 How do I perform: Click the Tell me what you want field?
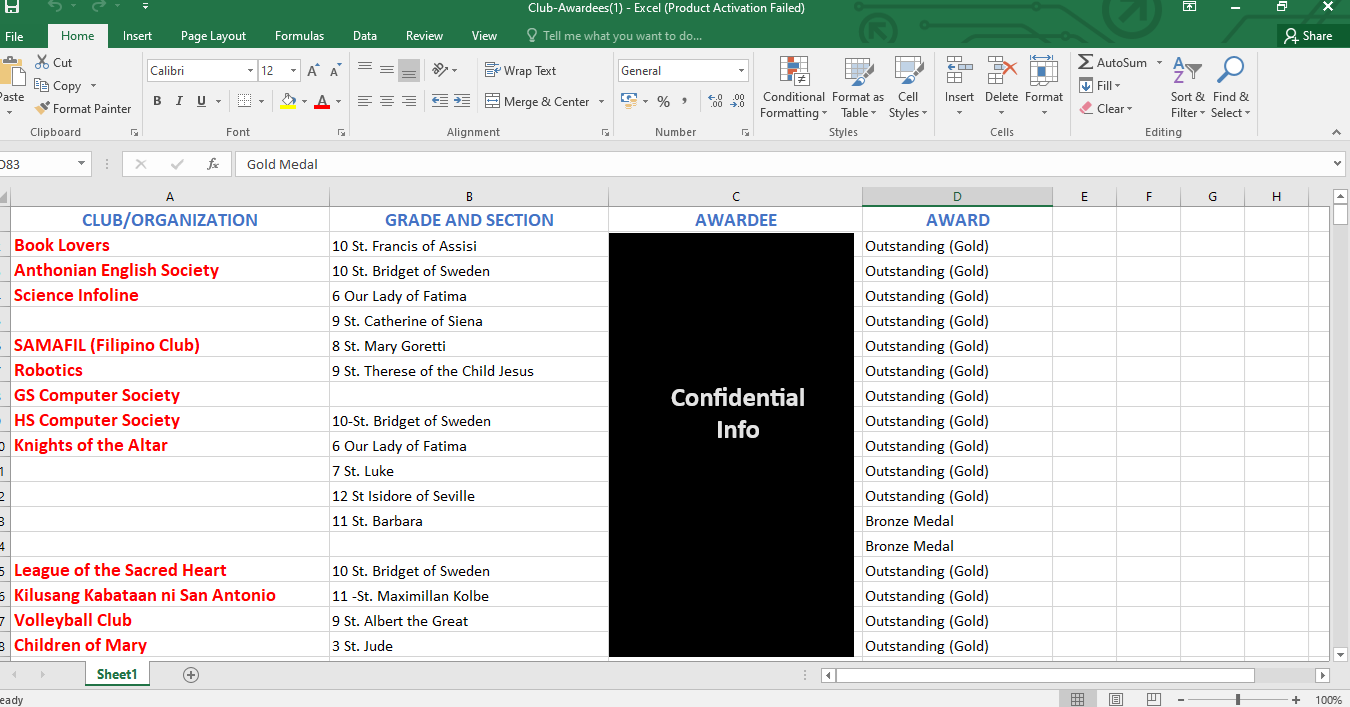(x=621, y=36)
